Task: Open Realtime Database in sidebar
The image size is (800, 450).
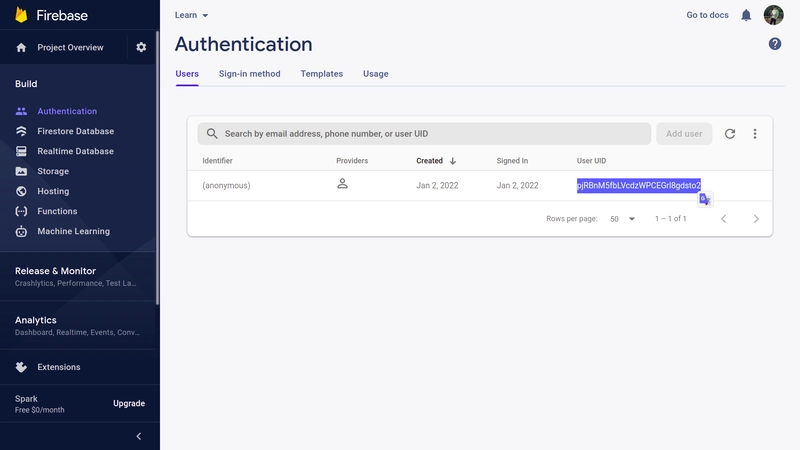Action: coord(76,151)
